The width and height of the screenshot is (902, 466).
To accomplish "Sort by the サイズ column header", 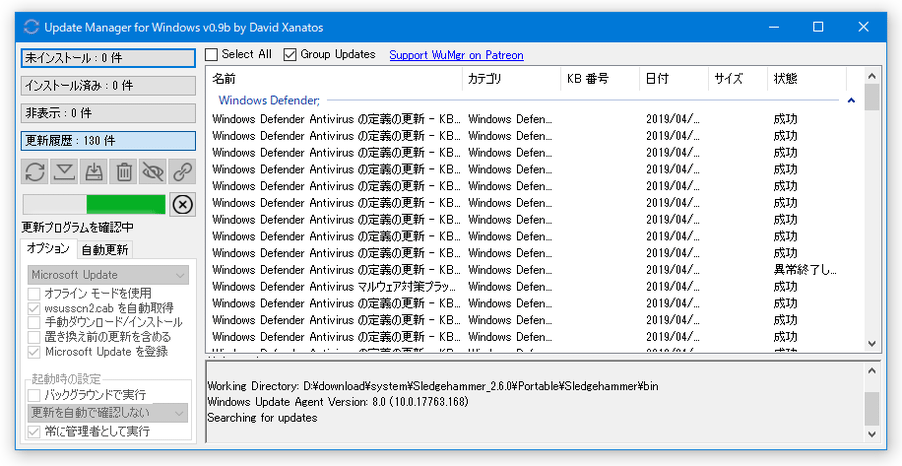I will [x=737, y=79].
